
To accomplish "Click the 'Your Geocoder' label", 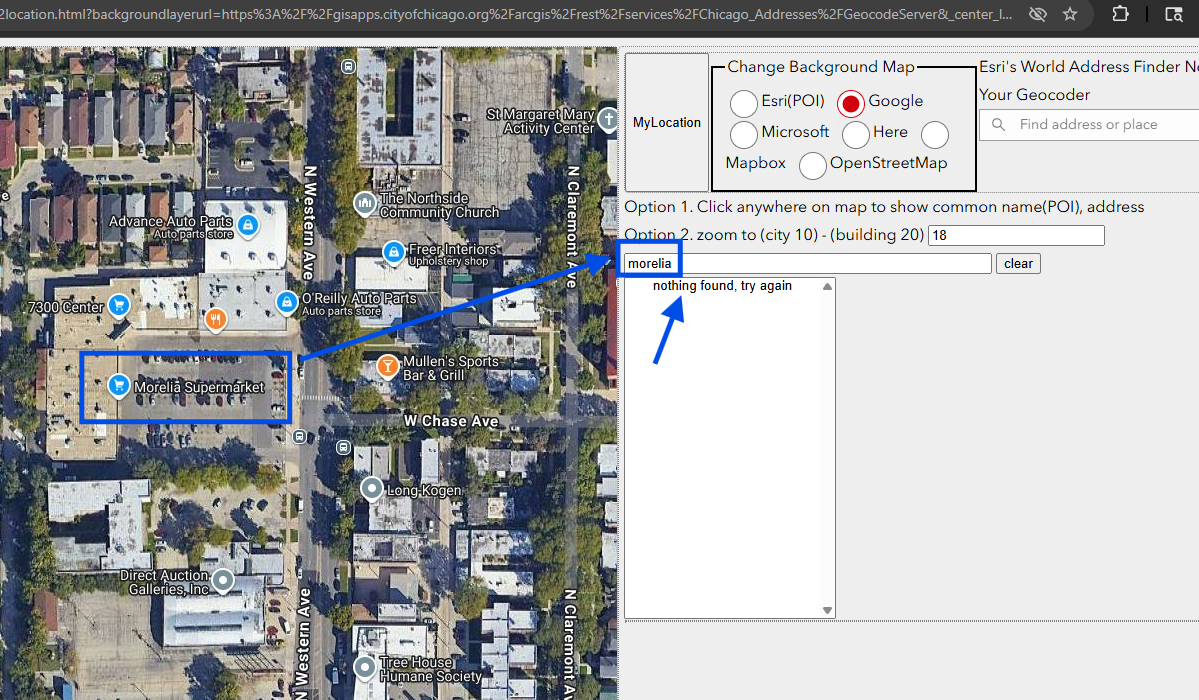I will point(1035,95).
